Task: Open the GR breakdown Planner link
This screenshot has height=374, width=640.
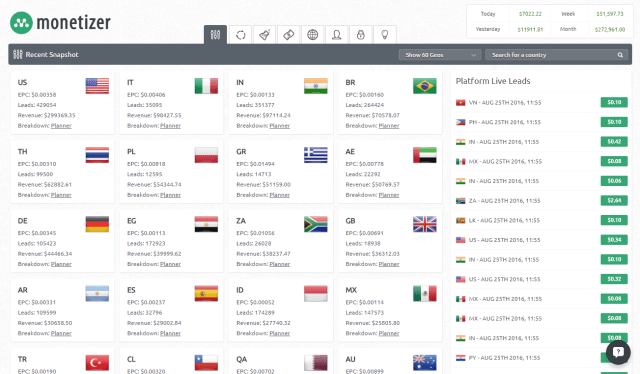Action: coord(280,195)
